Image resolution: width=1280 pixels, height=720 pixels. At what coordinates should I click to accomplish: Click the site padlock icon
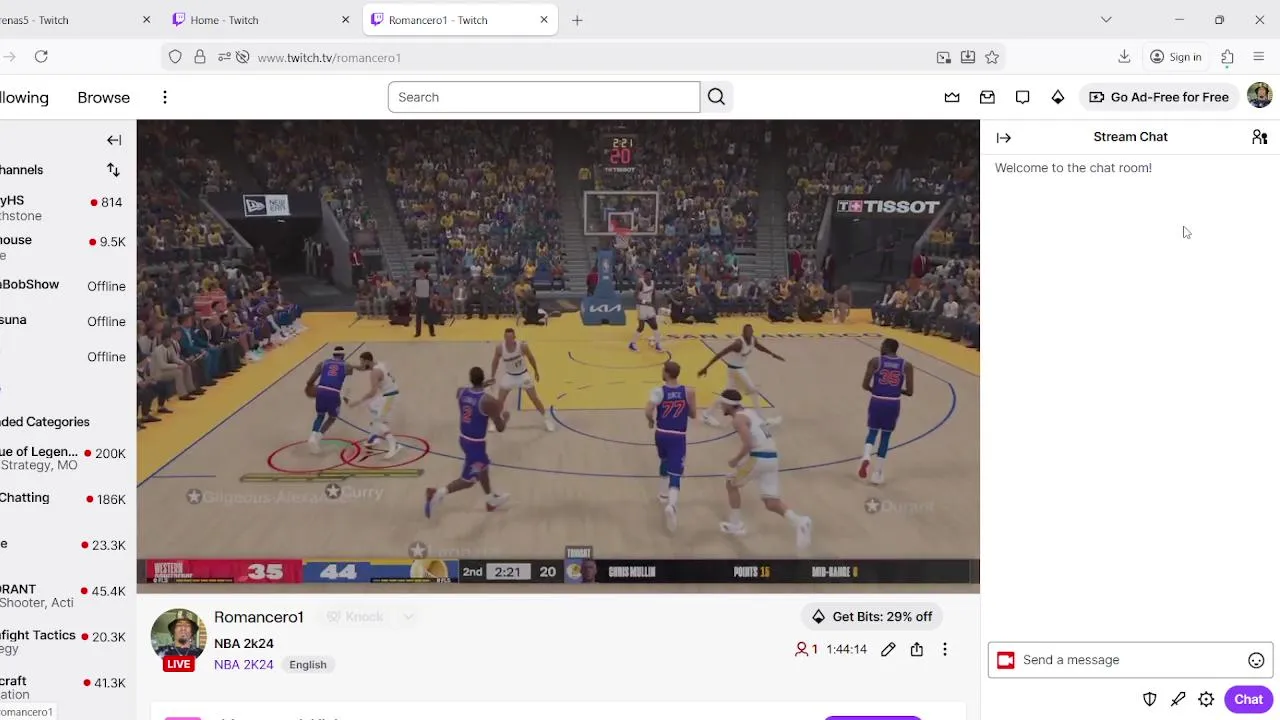[200, 57]
